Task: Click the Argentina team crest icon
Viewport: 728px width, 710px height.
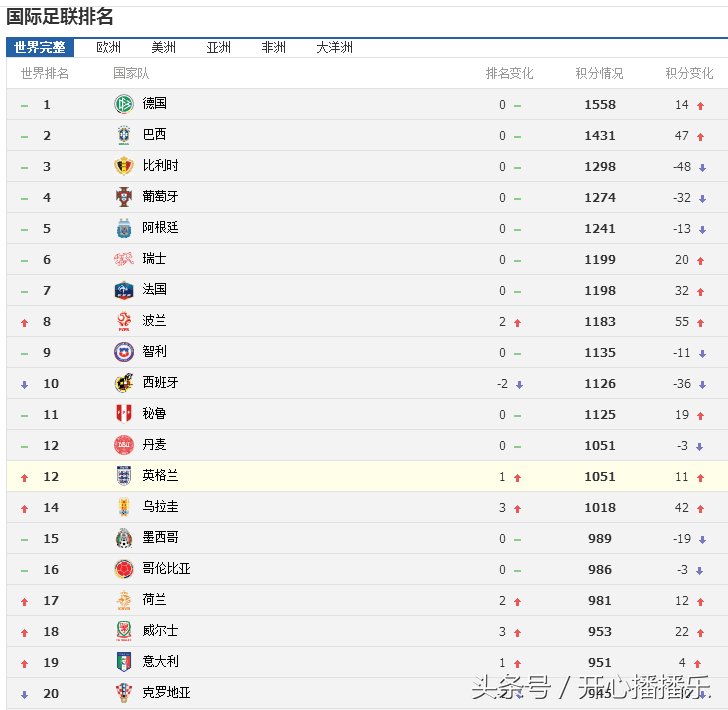Action: coord(124,228)
